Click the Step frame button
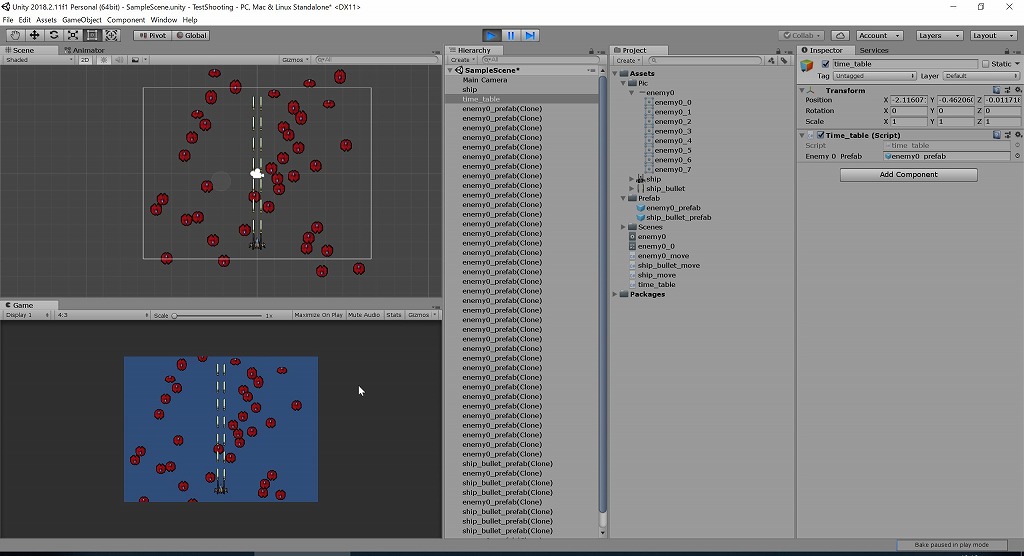The width and height of the screenshot is (1024, 556). (530, 35)
